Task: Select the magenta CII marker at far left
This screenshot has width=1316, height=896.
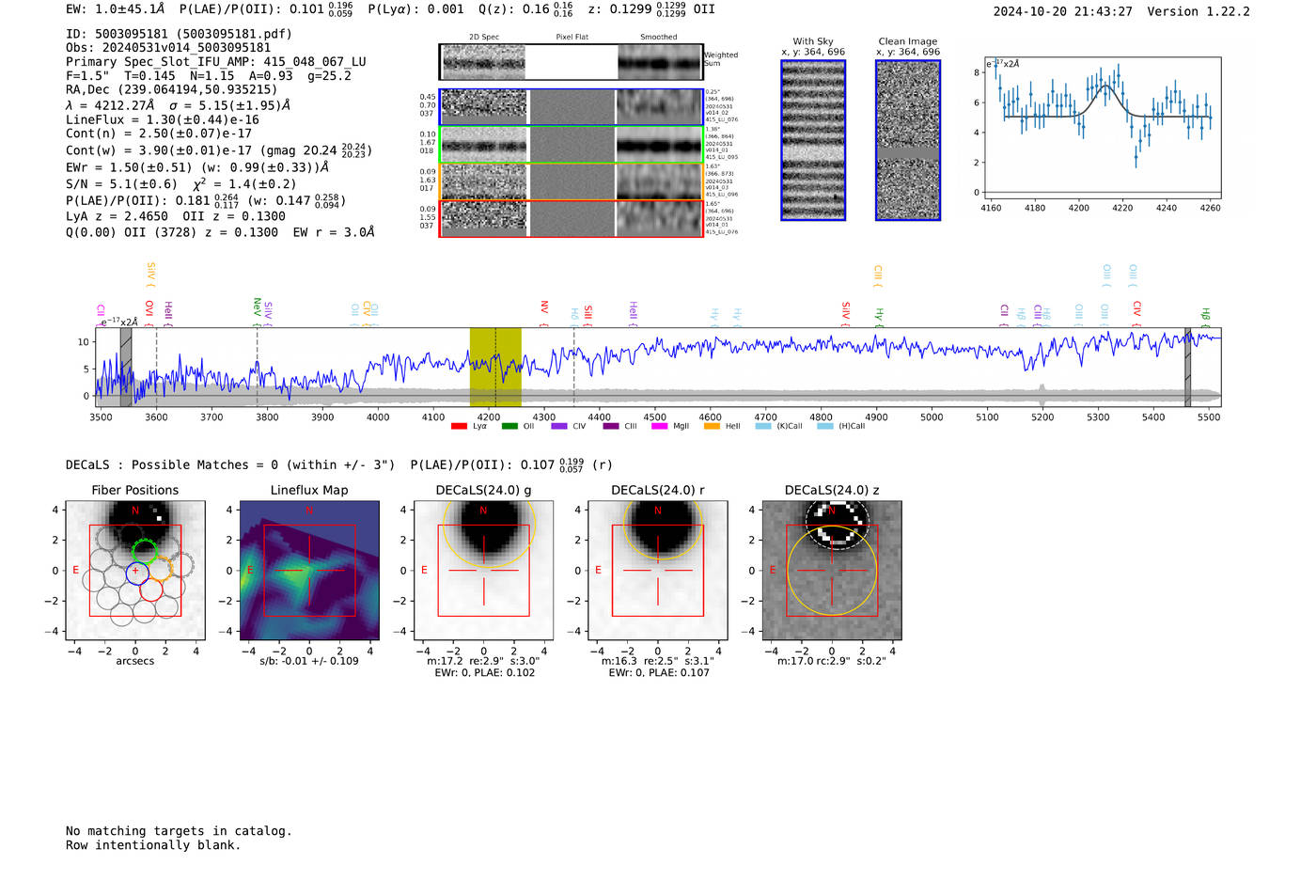Action: pyautogui.click(x=101, y=315)
